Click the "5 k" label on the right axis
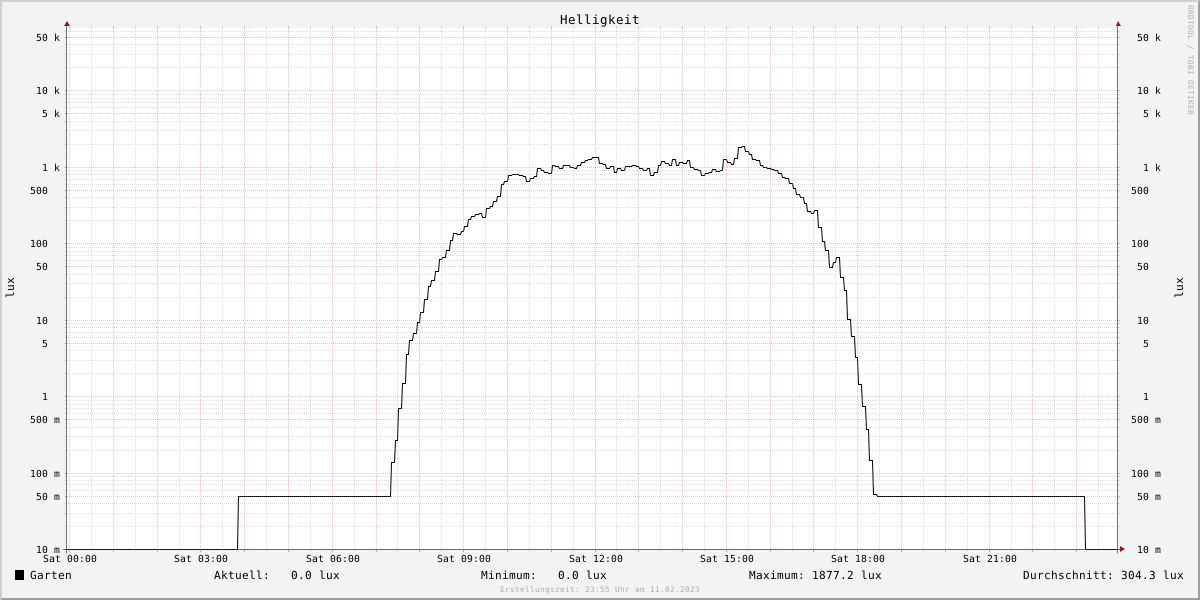Screen dimensions: 1200x600 tap(1152, 114)
